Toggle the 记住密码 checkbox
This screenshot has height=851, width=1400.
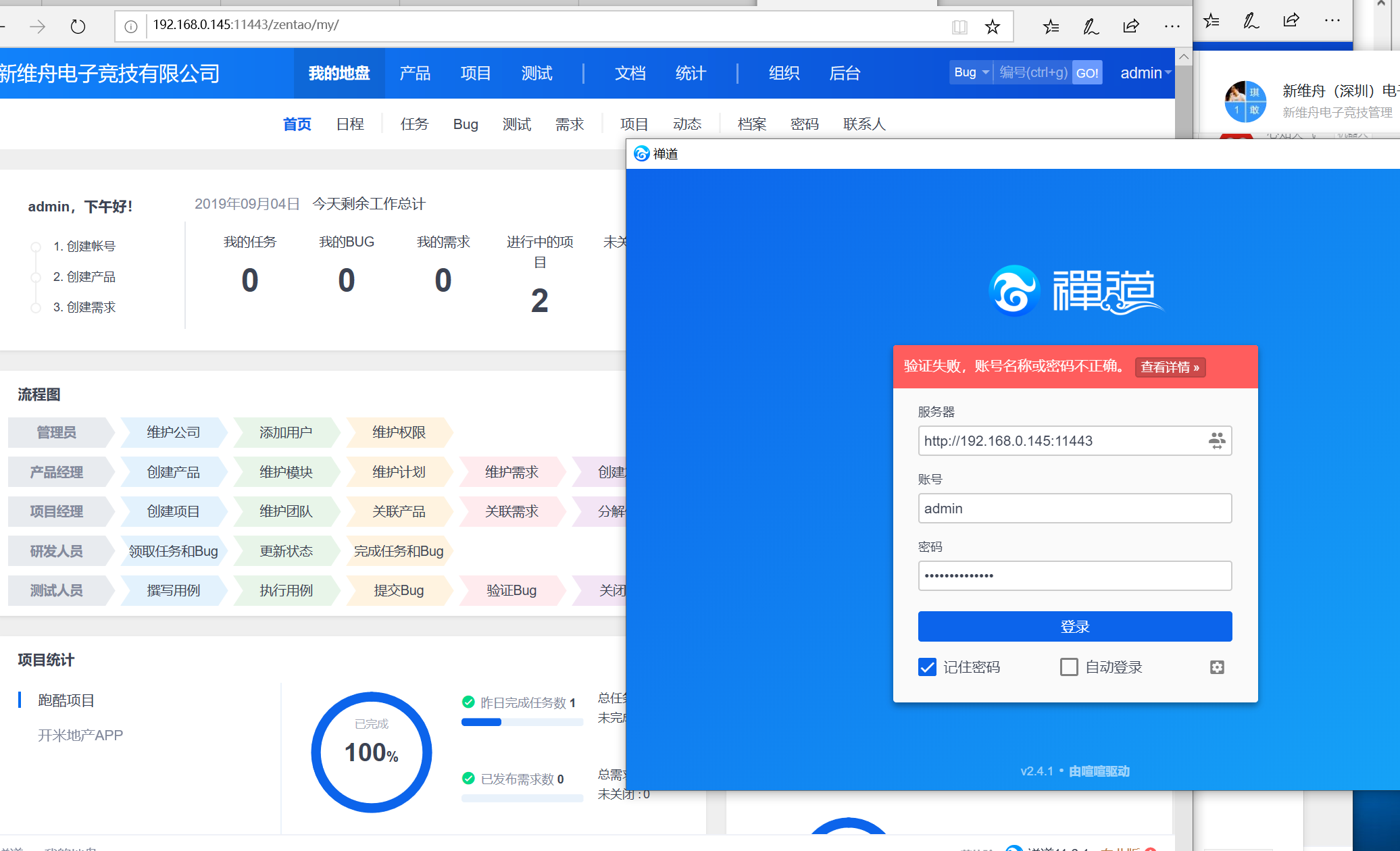click(927, 667)
